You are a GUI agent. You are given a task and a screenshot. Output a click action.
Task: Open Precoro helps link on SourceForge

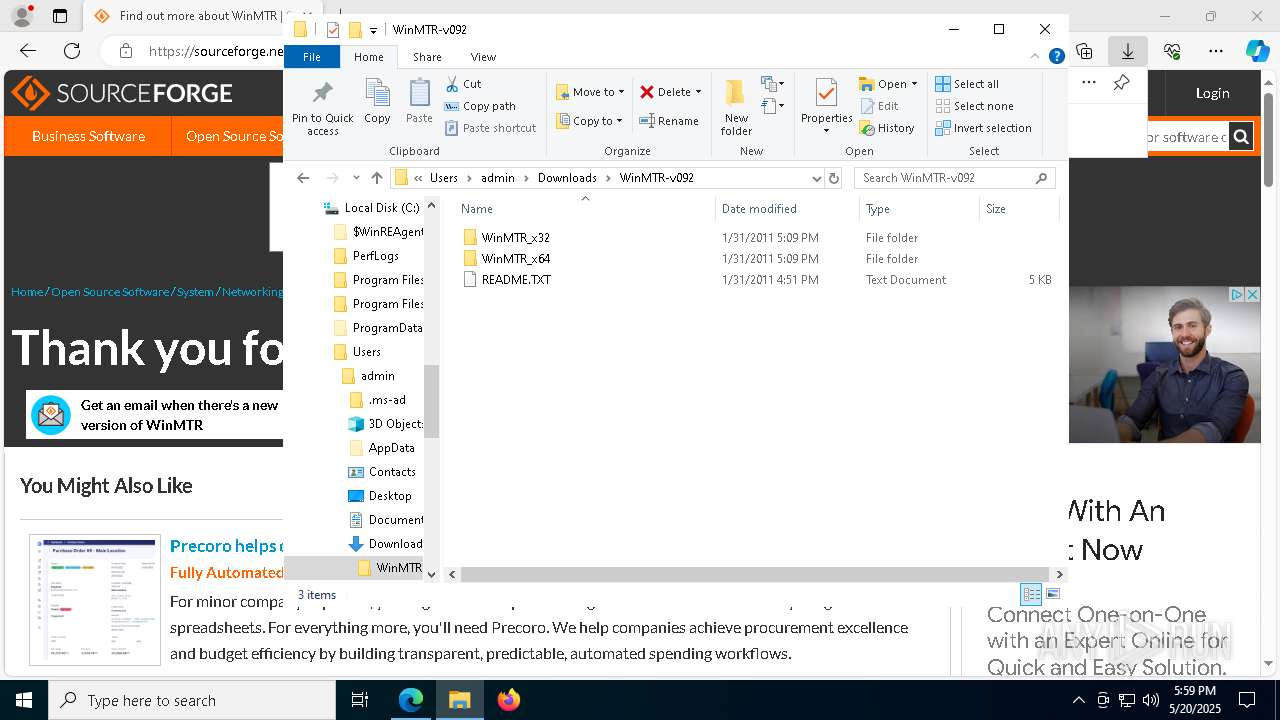(226, 546)
